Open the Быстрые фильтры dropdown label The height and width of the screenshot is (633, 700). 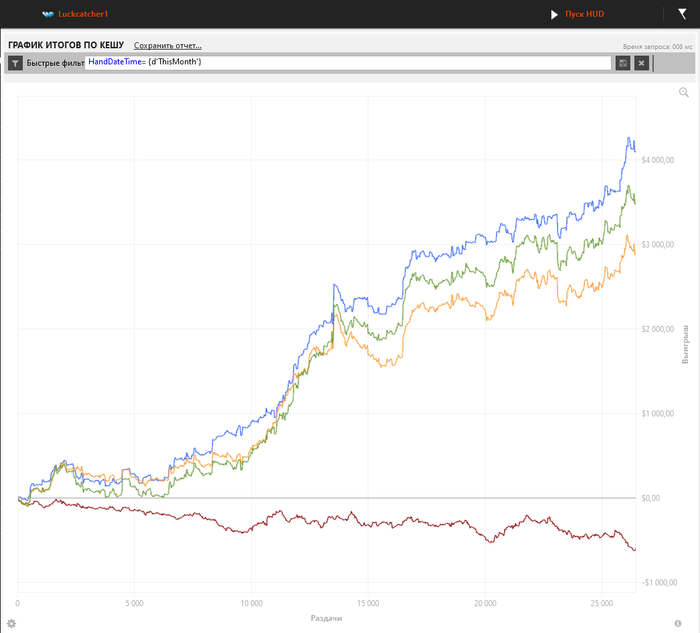pyautogui.click(x=55, y=63)
